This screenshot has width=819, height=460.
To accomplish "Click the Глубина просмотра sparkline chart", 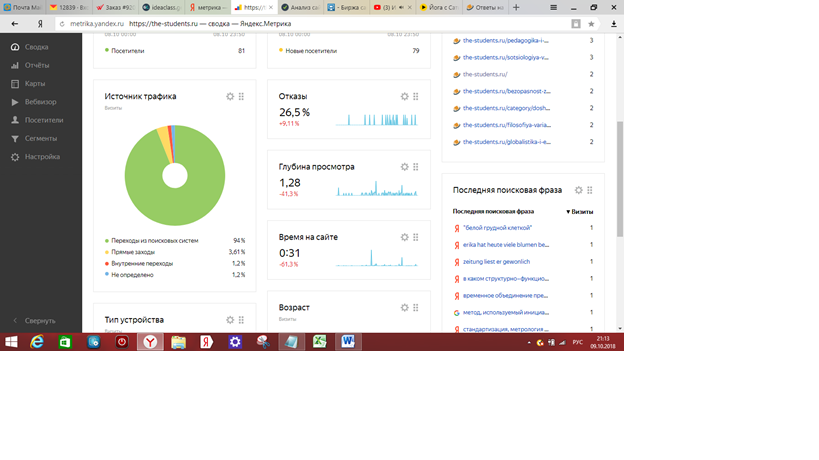I will (x=377, y=188).
